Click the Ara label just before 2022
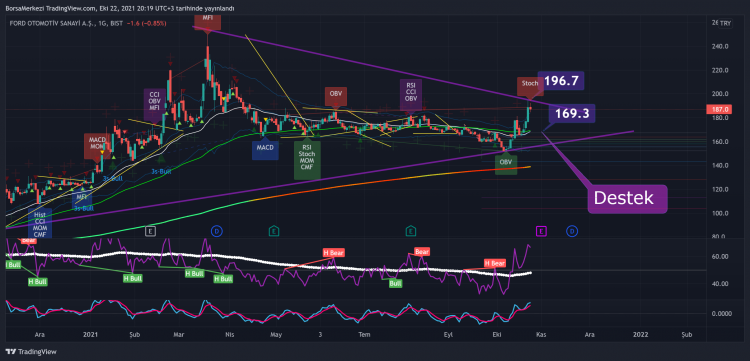The height and width of the screenshot is (361, 750). click(x=590, y=335)
